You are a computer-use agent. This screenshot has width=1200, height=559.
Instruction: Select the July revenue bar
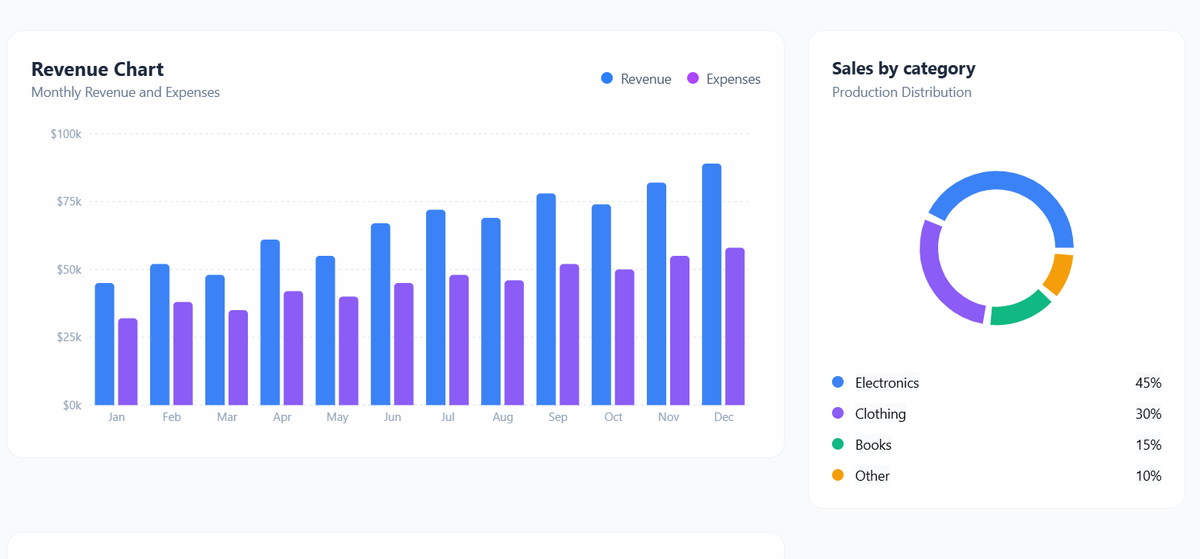pyautogui.click(x=436, y=307)
